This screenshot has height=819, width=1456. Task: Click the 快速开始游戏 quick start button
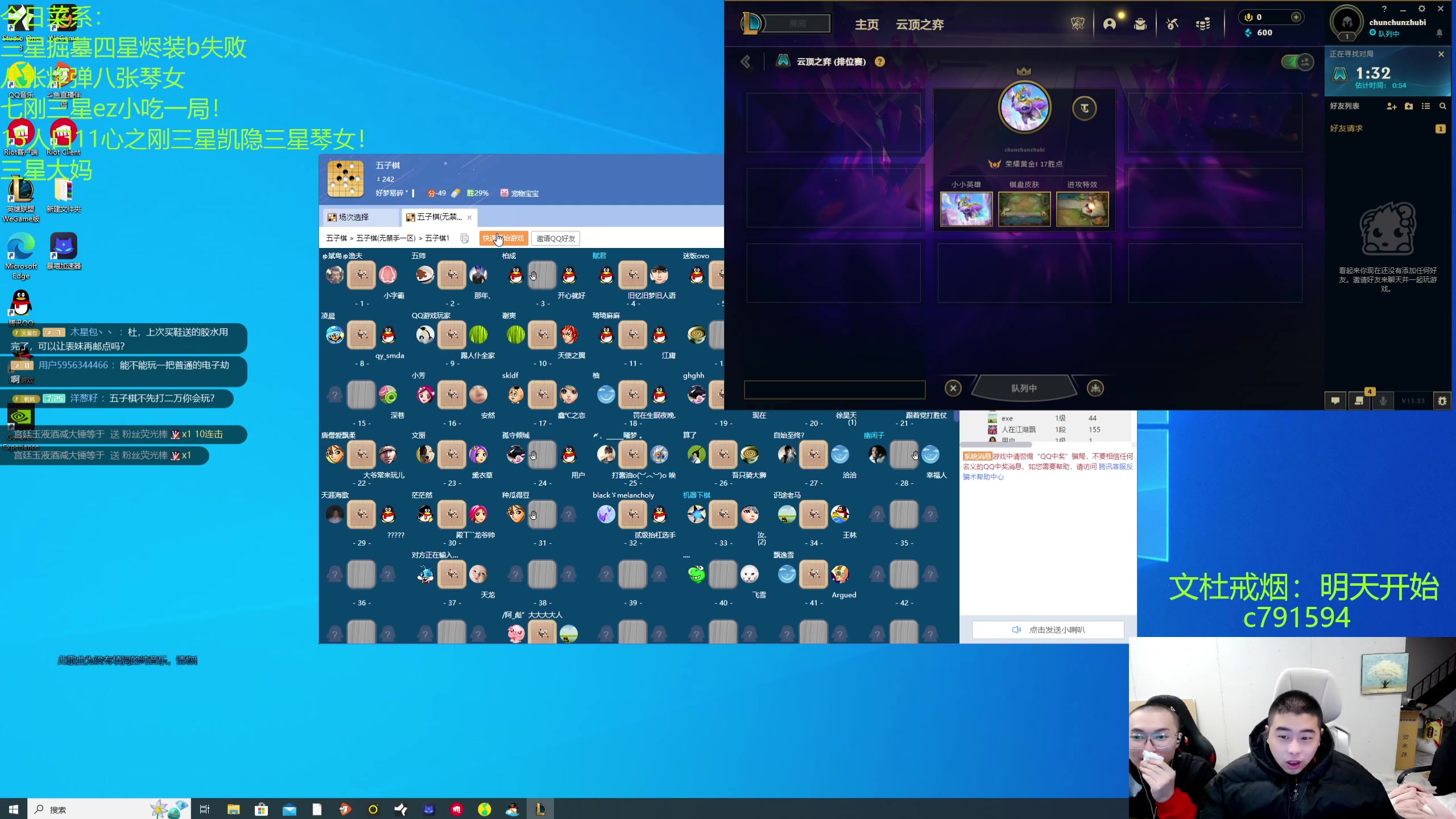(503, 238)
